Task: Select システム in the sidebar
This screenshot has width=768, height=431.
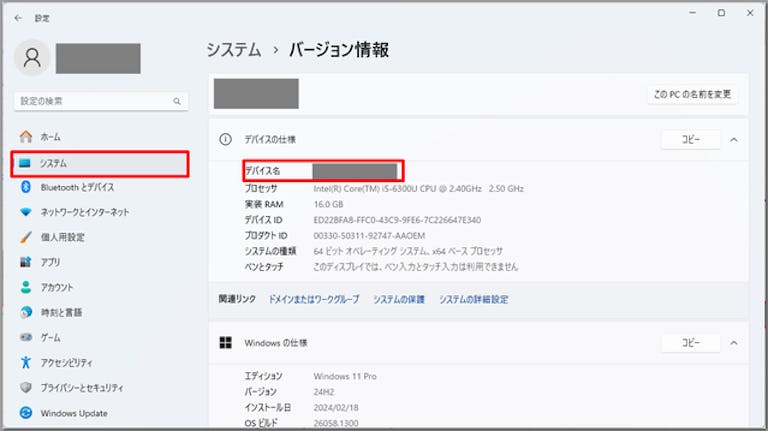Action: [100, 163]
